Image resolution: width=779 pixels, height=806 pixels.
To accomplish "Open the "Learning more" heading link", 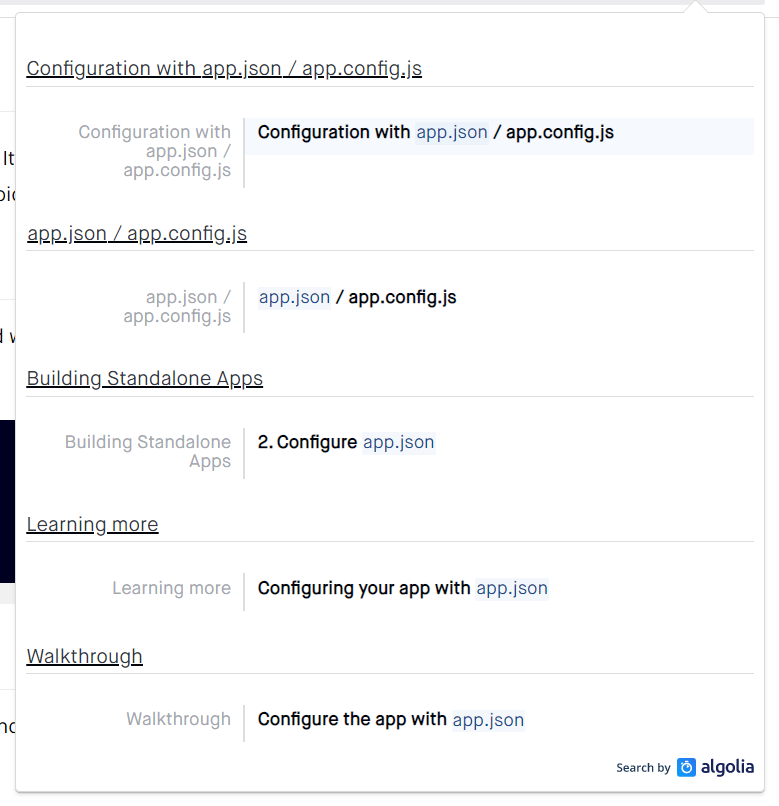I will pyautogui.click(x=92, y=524).
